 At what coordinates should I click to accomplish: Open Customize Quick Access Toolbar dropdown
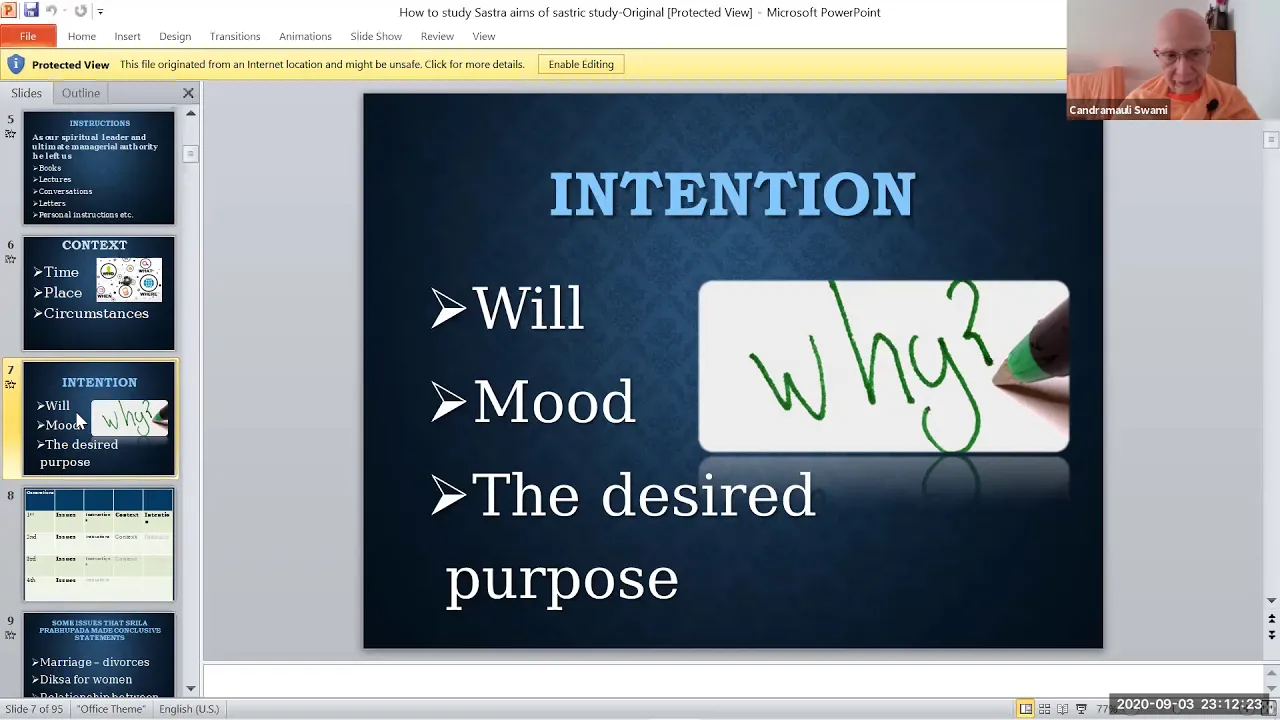tap(100, 12)
